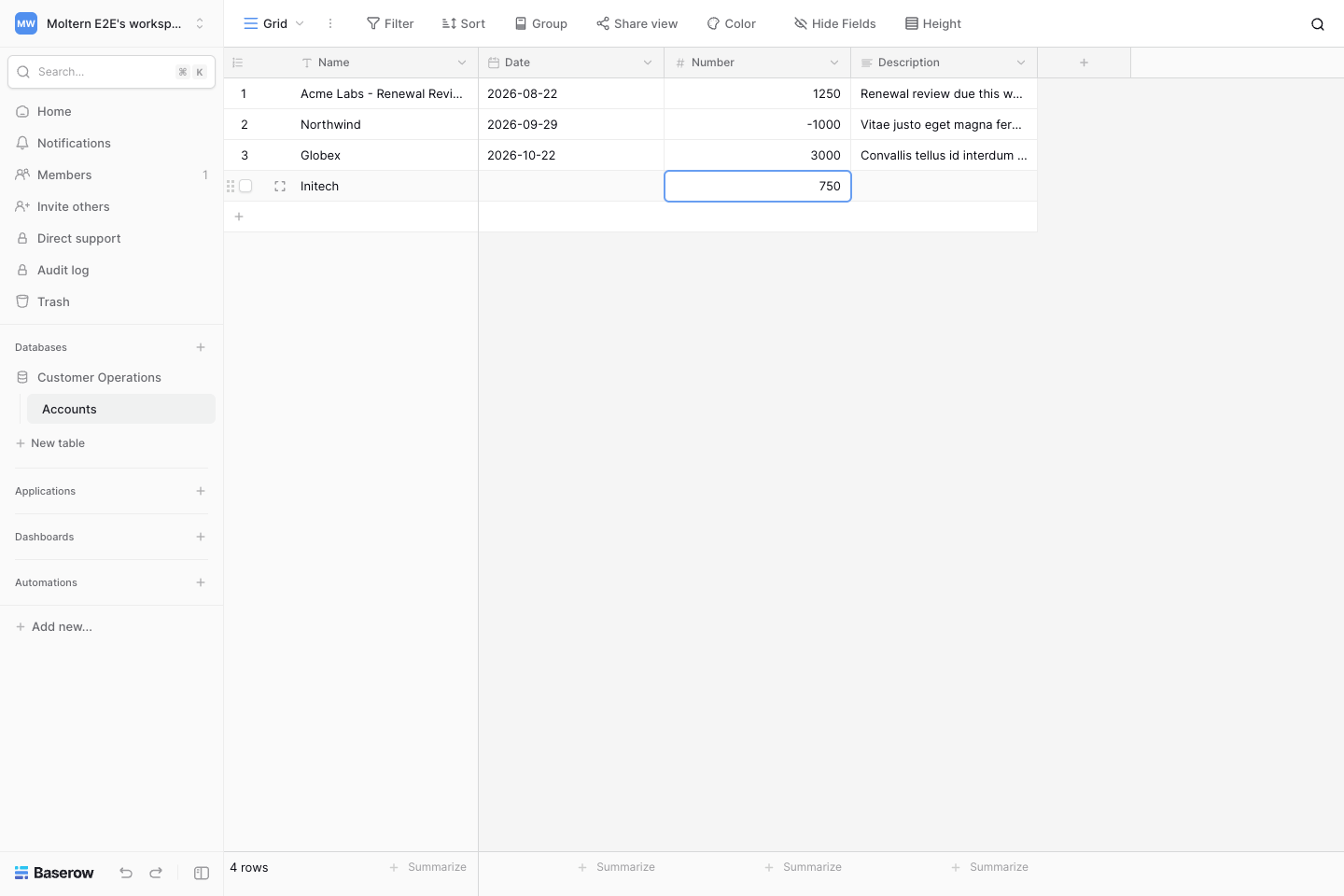Image resolution: width=1344 pixels, height=896 pixels.
Task: Select the Initech row checkbox
Action: pos(245,187)
